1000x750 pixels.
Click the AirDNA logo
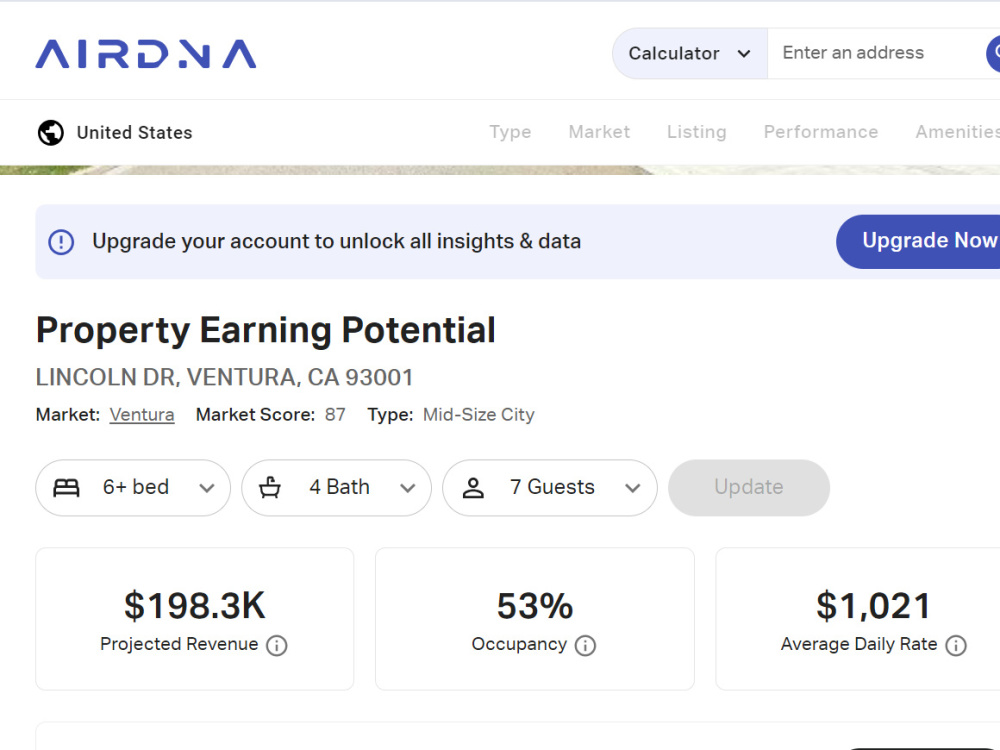tap(146, 54)
